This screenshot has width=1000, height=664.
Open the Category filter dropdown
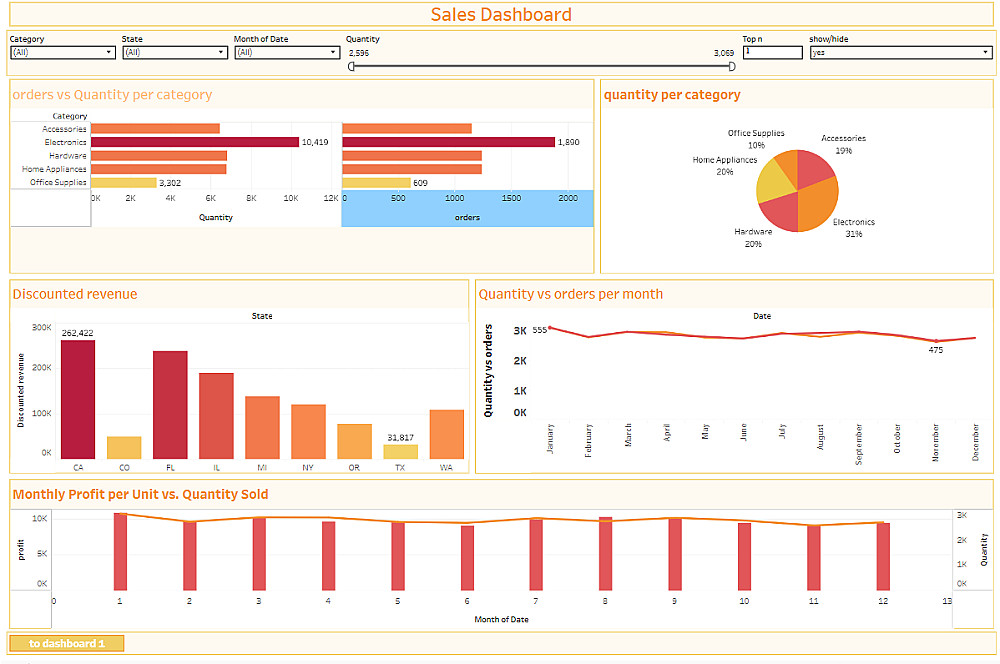click(x=62, y=52)
